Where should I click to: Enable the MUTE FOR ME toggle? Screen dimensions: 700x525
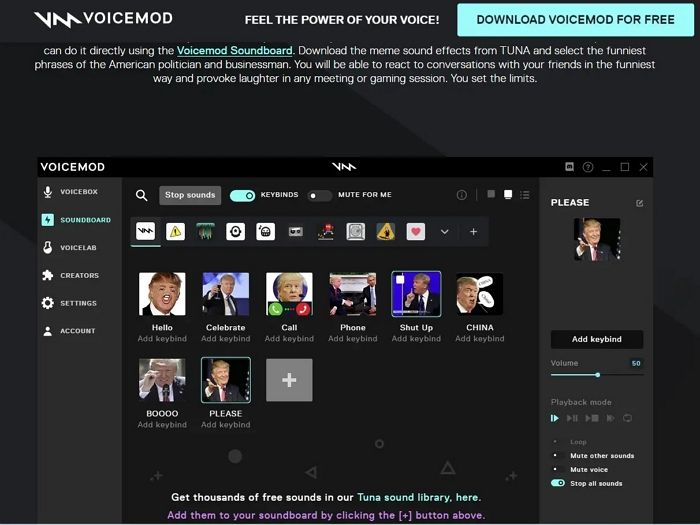coord(319,196)
